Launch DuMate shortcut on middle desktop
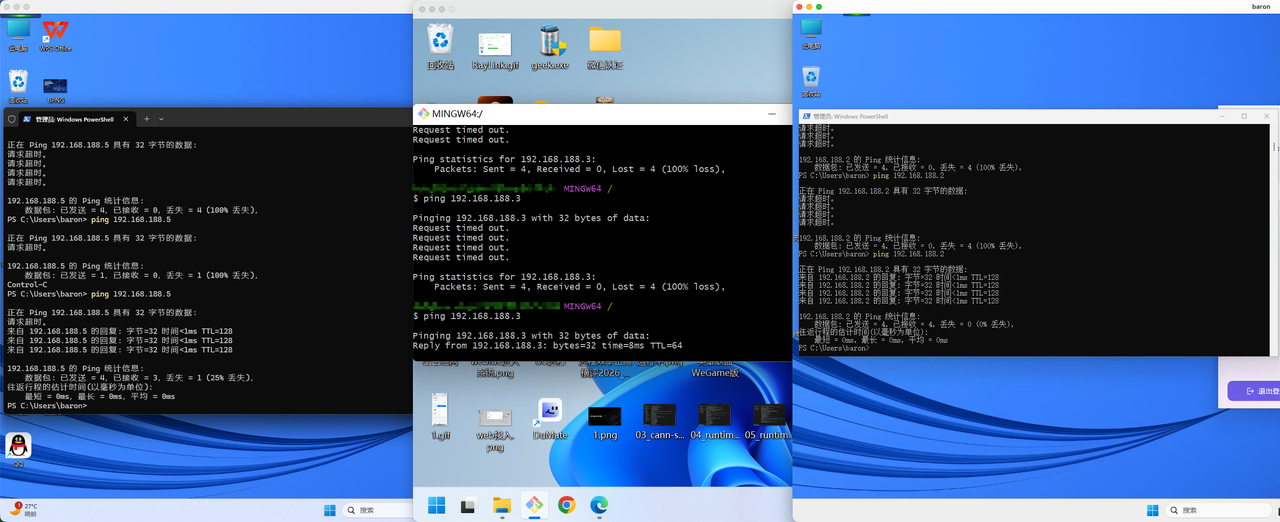 click(550, 420)
